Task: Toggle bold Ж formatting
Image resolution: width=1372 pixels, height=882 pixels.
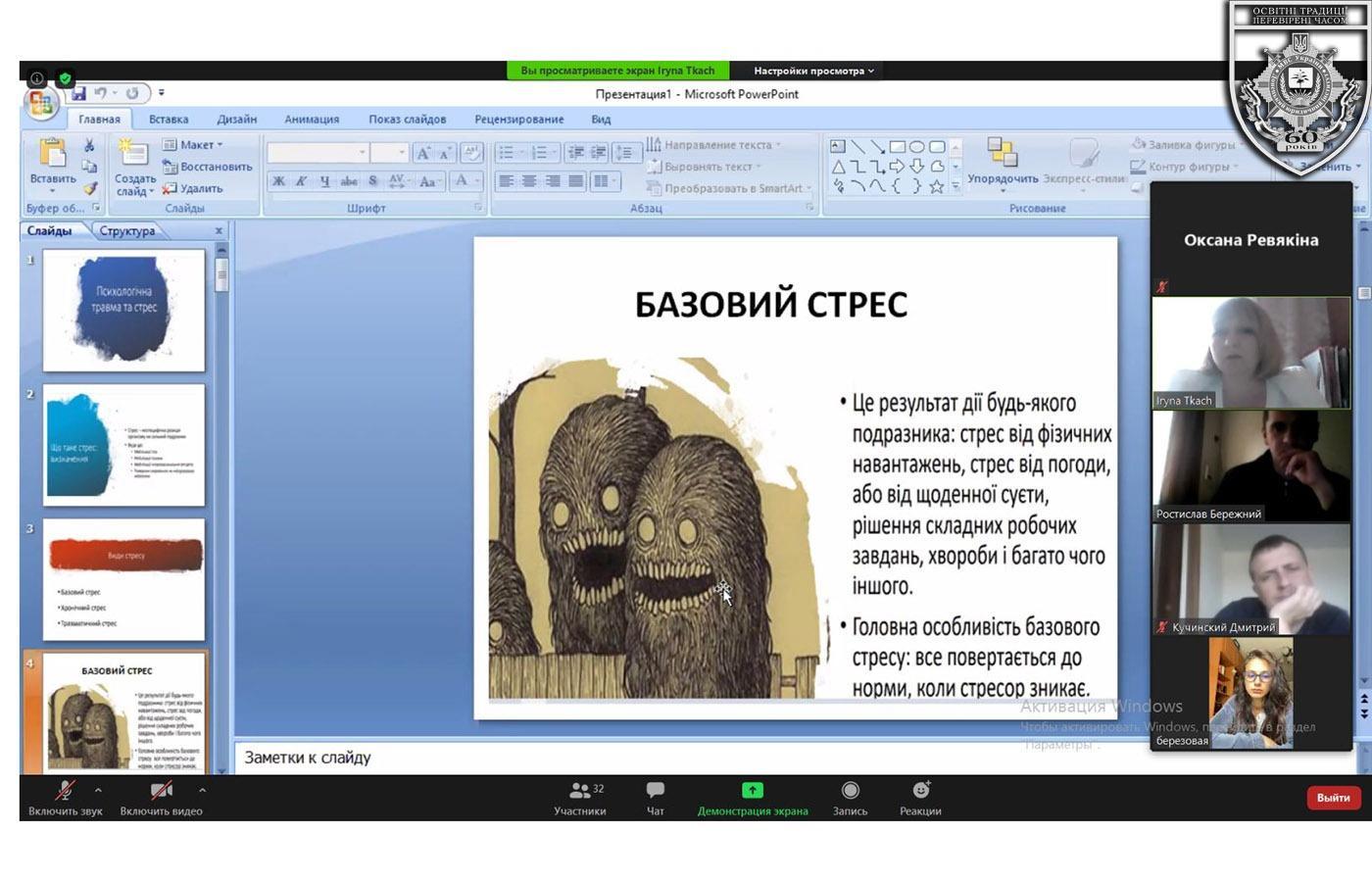Action: coord(279,181)
